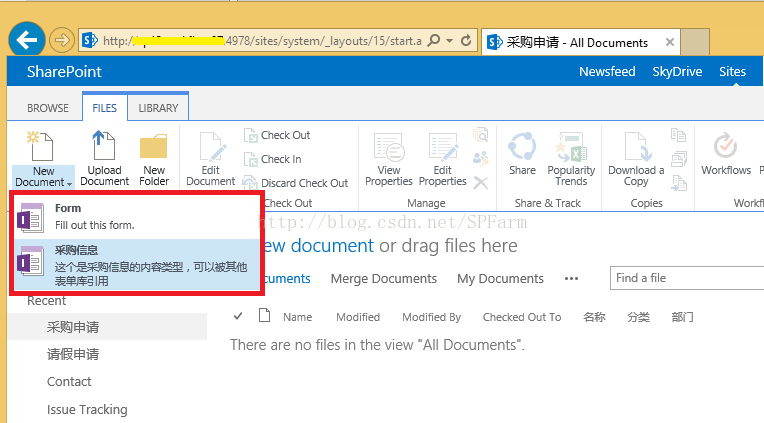Viewport: 764px width, 423px height.
Task: Open SkyDrive in the top bar
Action: pos(677,72)
